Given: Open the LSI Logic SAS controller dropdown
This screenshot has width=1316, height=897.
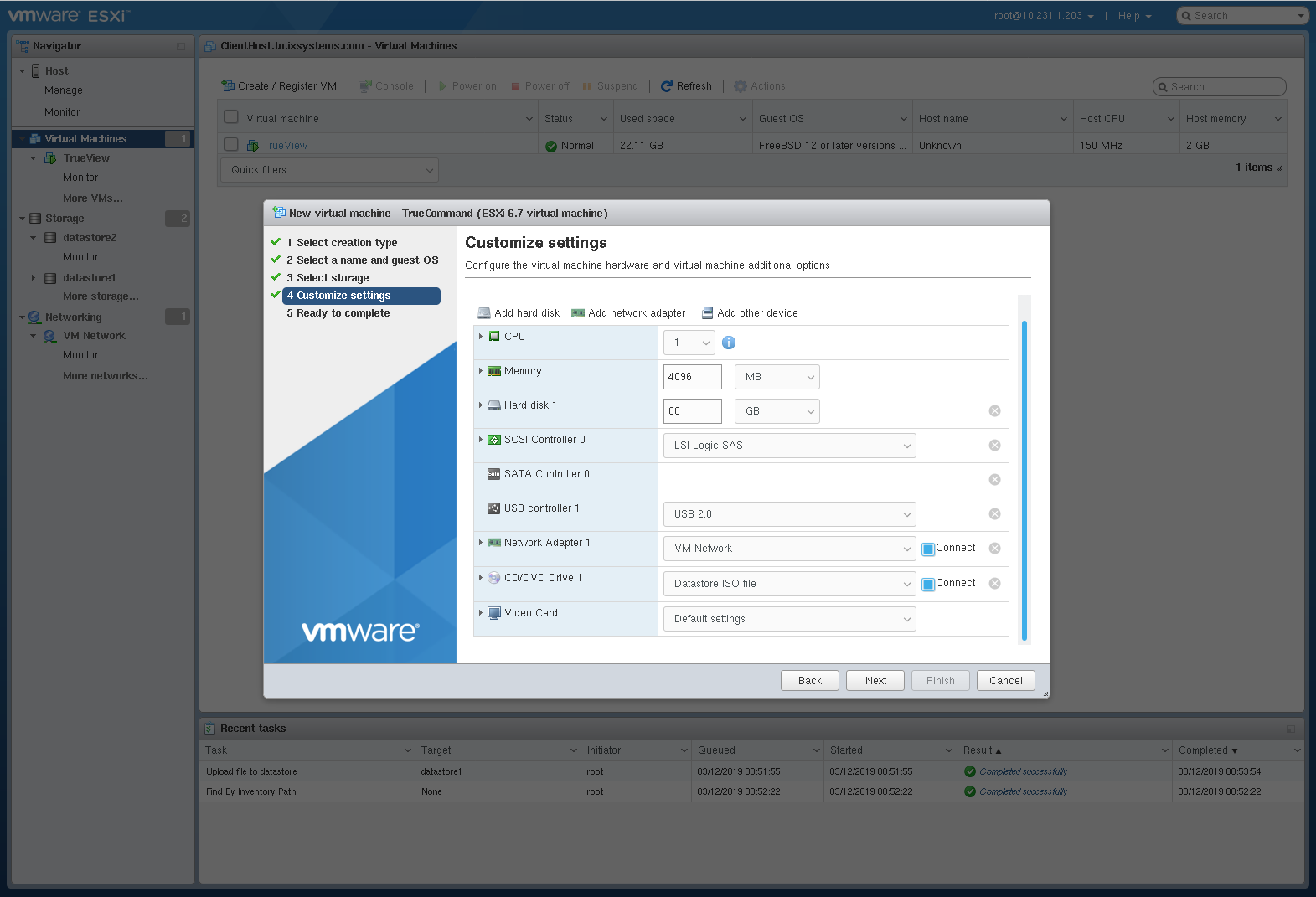Looking at the screenshot, I should tap(790, 446).
